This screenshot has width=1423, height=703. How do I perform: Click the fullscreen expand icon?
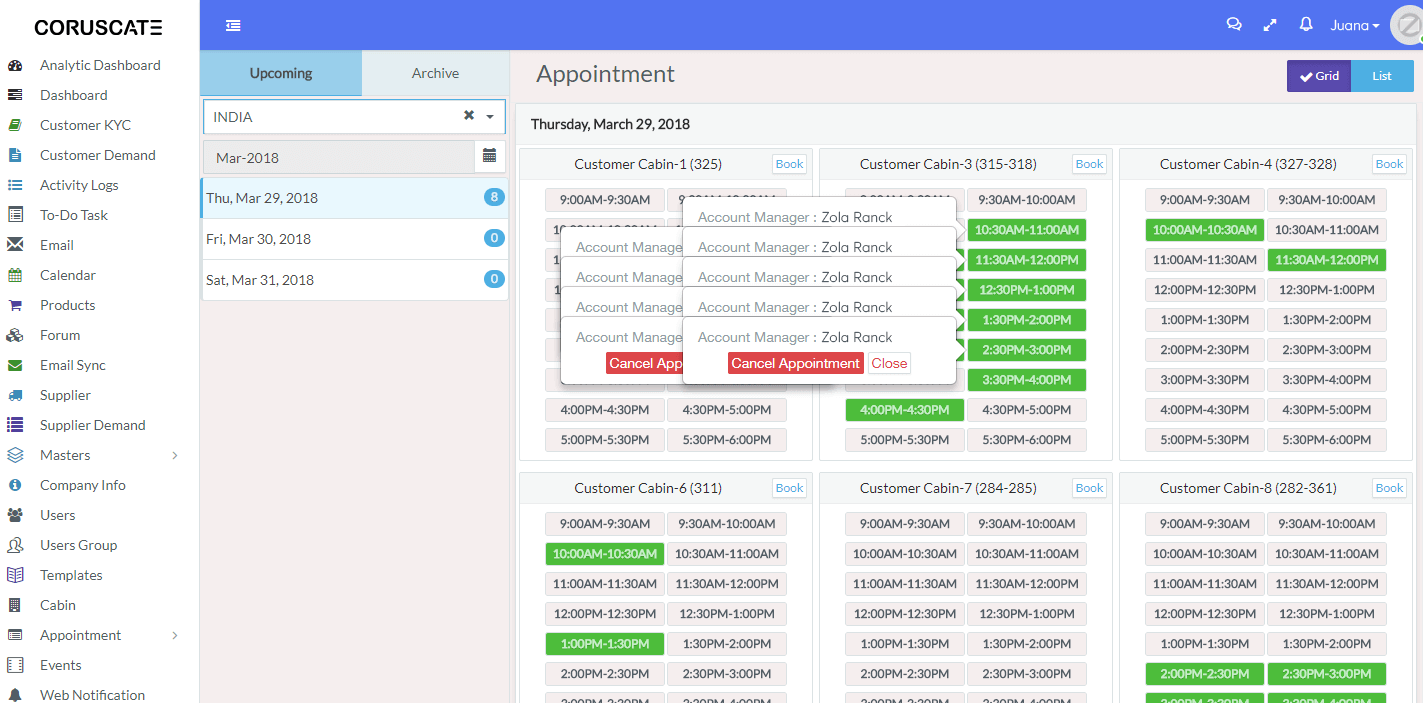(x=1270, y=25)
